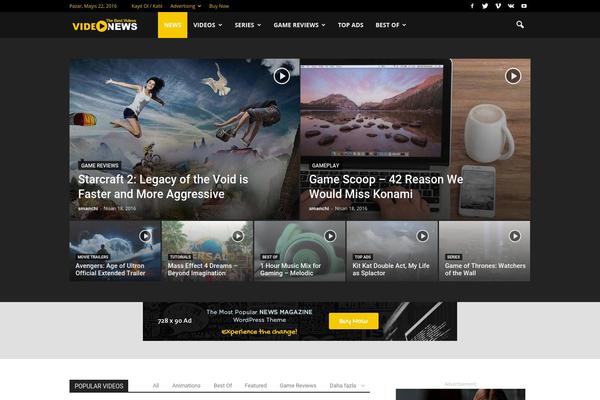Viewport: 600px width, 400px height.
Task: Expand the Advertising dropdown in top bar
Action: (186, 6)
